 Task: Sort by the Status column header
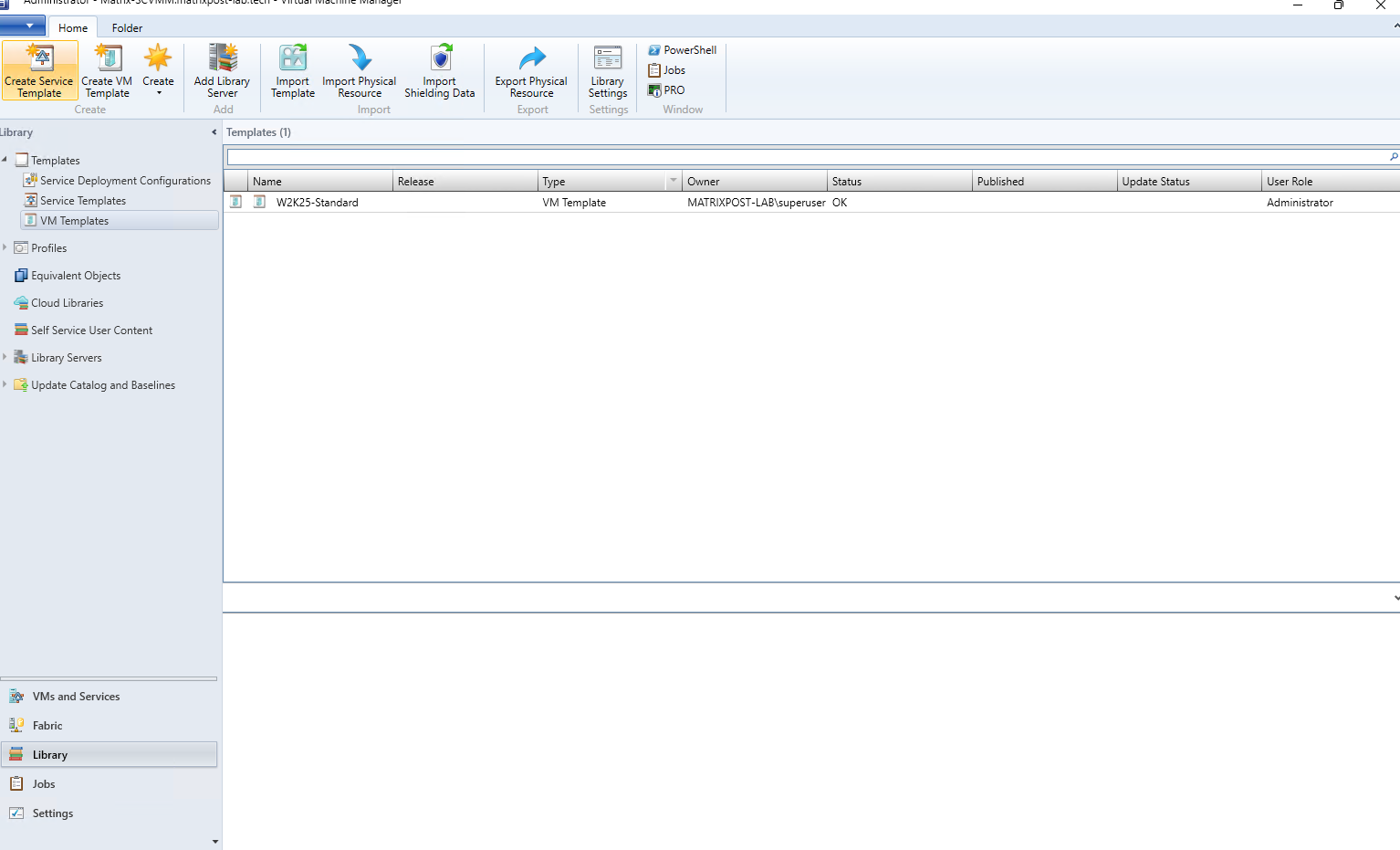click(900, 182)
